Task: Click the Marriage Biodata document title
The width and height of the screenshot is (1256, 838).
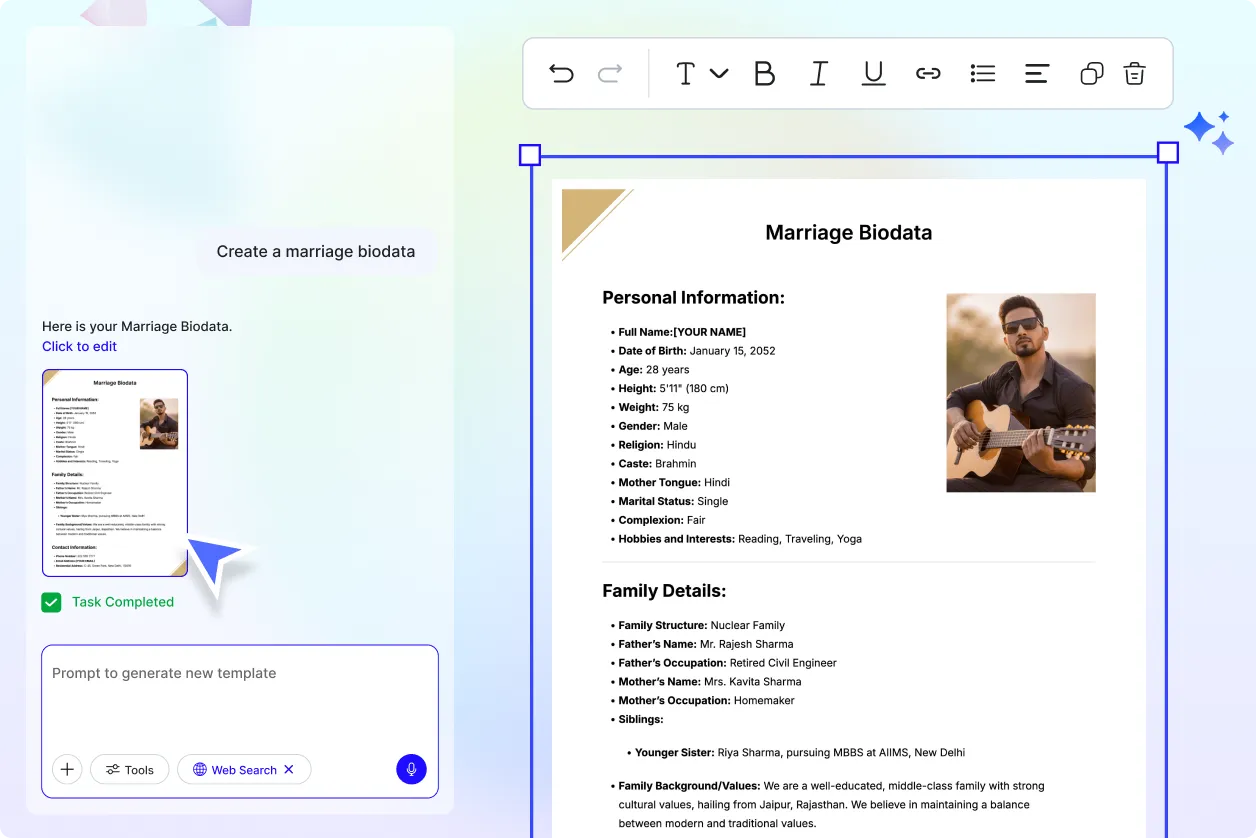Action: (848, 233)
